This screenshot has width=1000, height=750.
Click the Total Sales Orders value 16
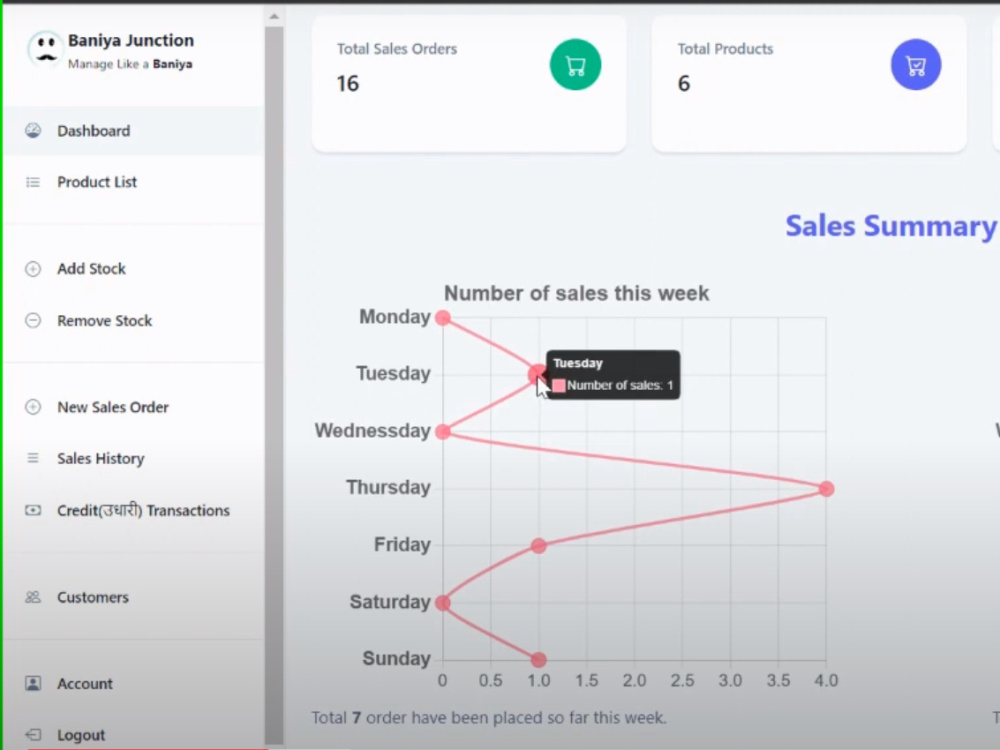click(x=348, y=84)
